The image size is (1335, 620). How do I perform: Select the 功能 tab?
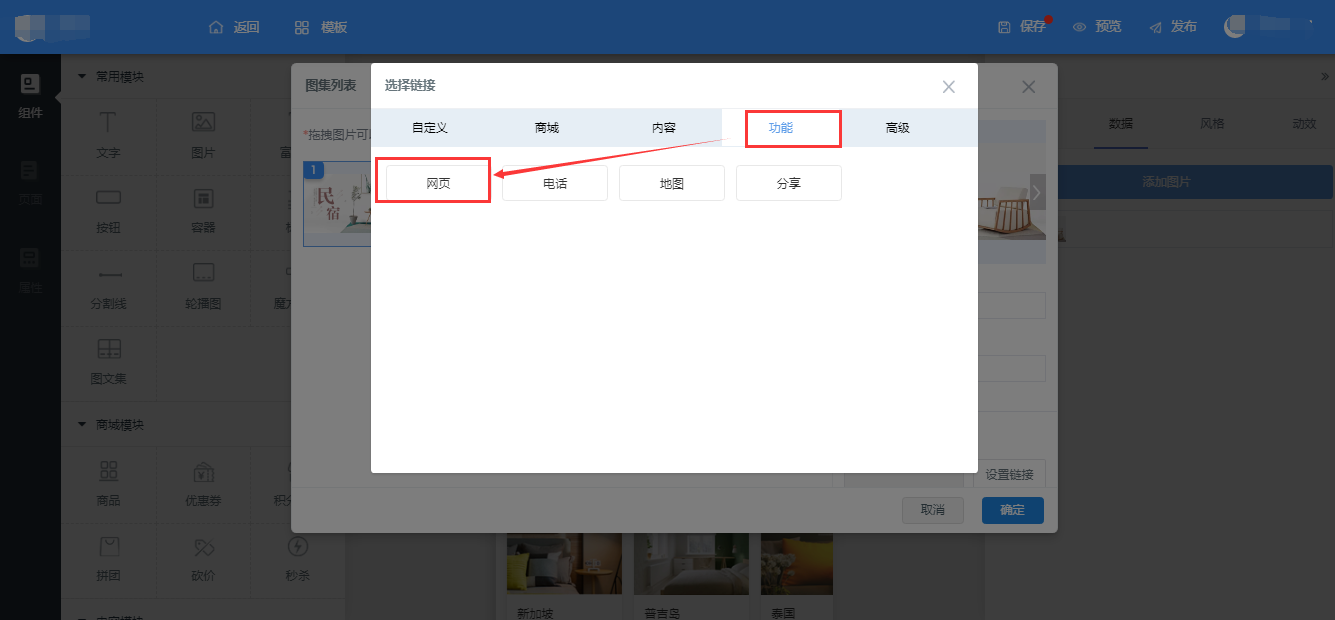tap(780, 128)
